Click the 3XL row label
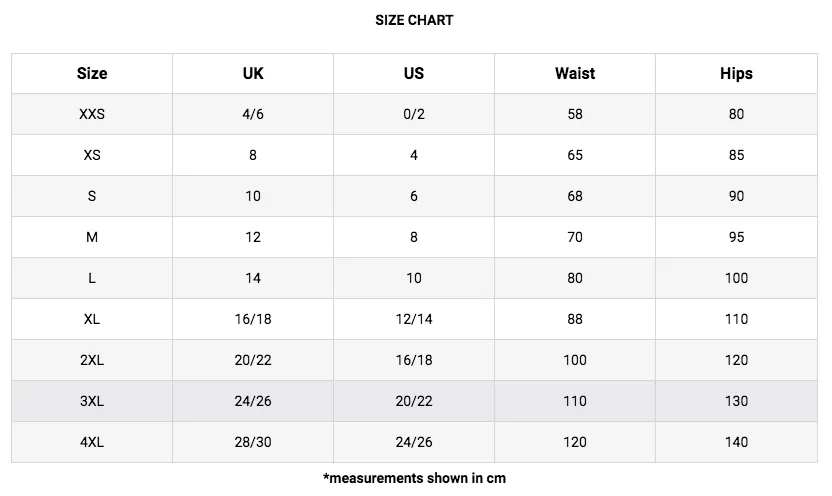This screenshot has width=832, height=496. [92, 401]
